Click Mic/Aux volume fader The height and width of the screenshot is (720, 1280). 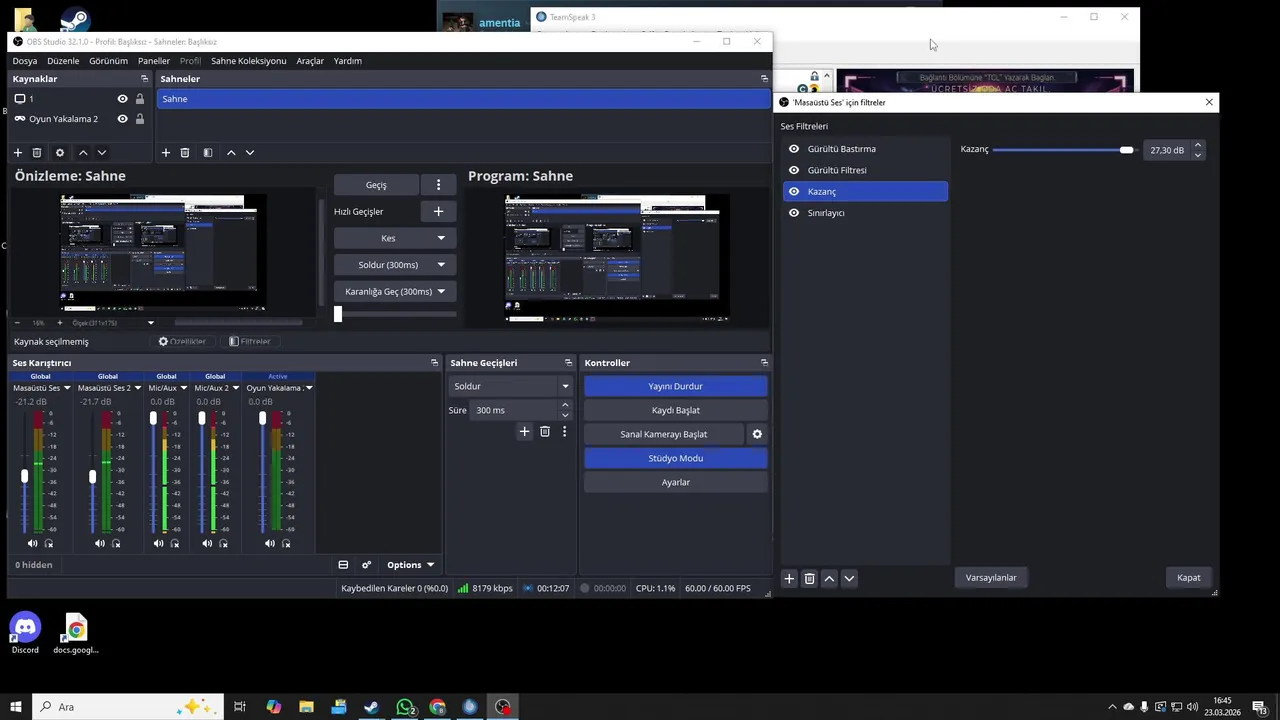point(153,472)
